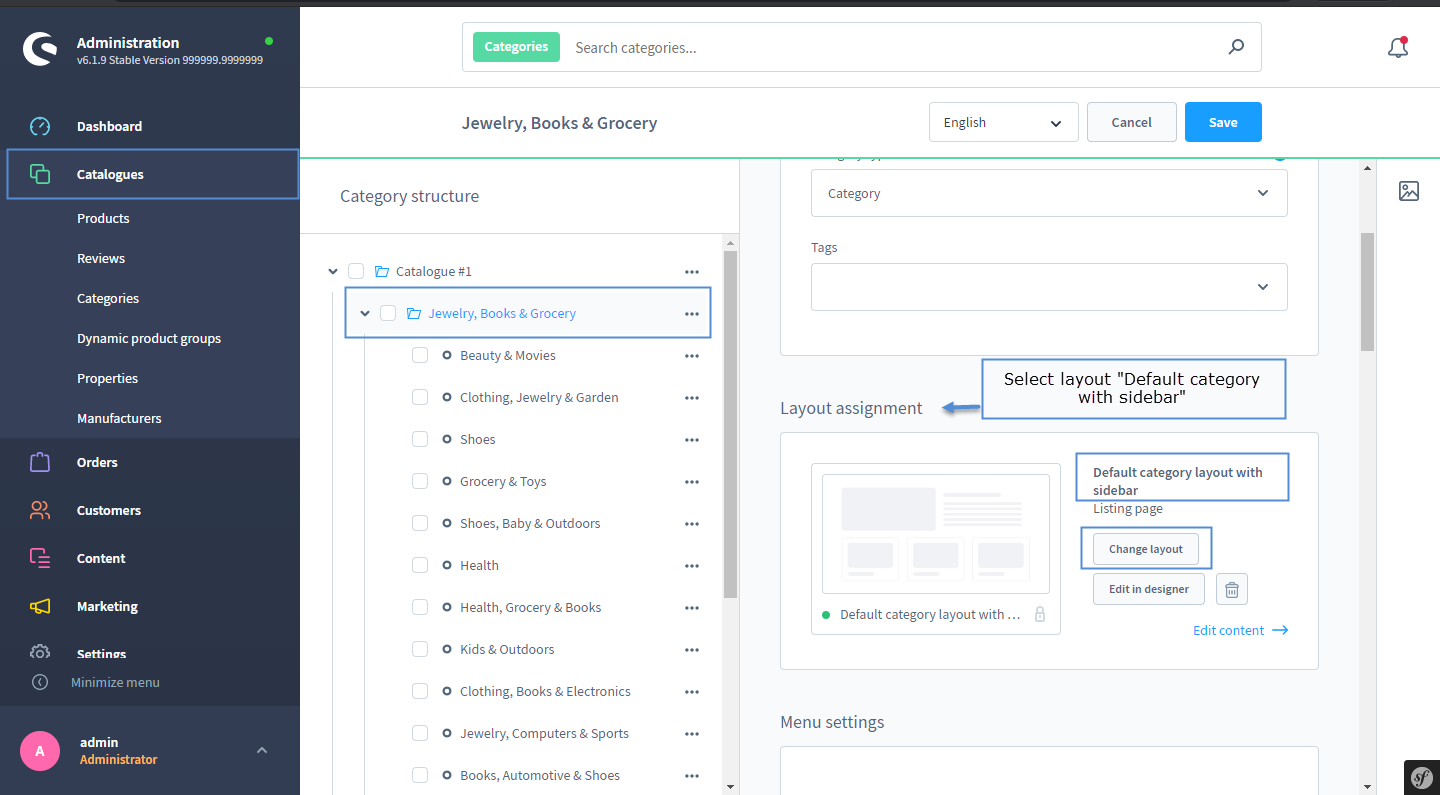1440x795 pixels.
Task: Click the detail panel vertical scrollbar
Action: pos(1367,290)
